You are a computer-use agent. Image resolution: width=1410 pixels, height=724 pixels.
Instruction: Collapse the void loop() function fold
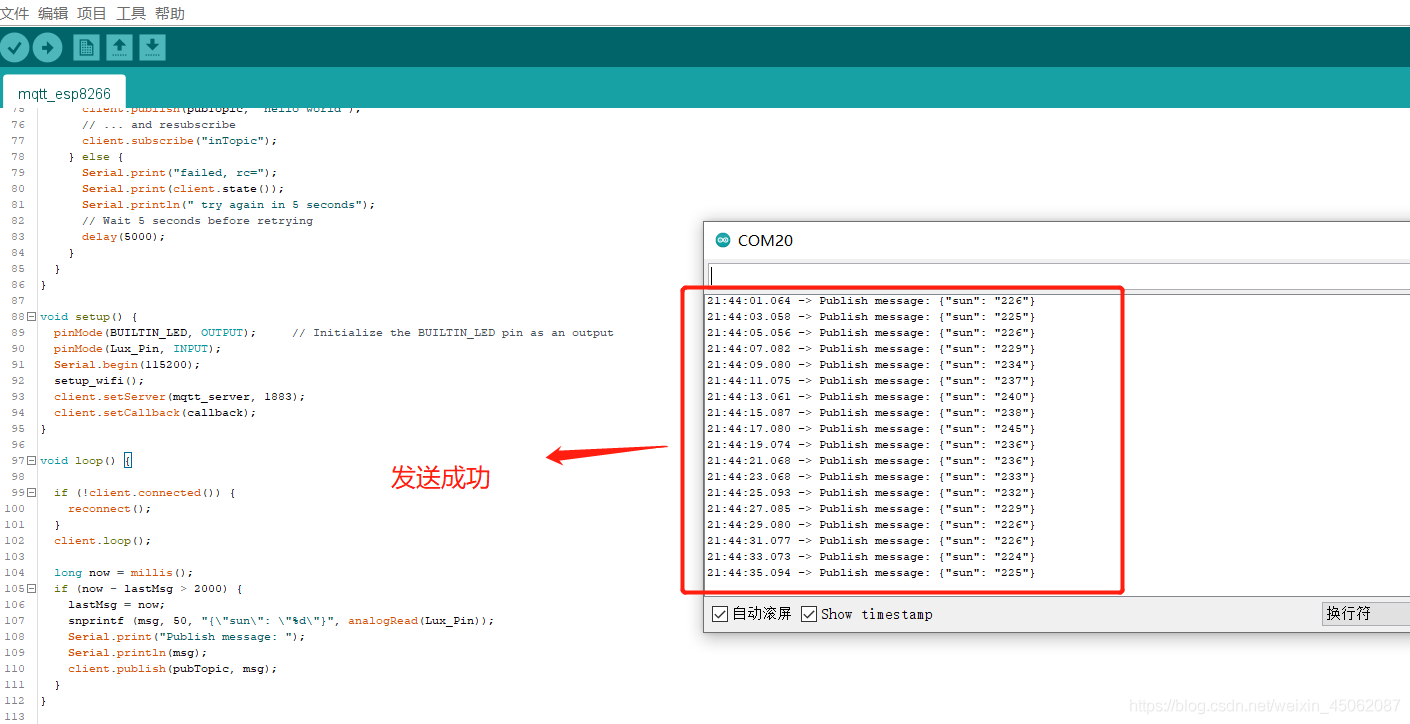pos(31,461)
